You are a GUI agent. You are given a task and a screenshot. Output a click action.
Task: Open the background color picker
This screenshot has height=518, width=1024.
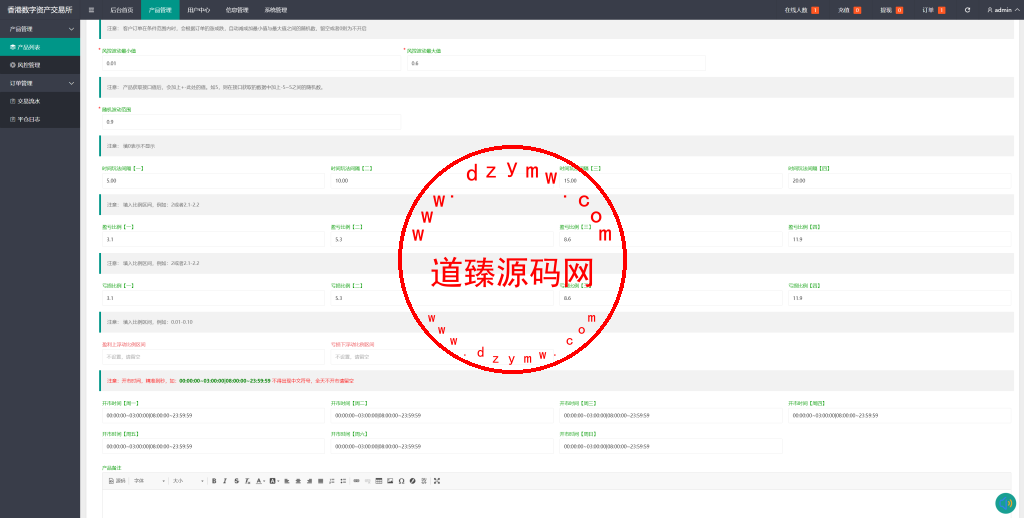point(274,481)
